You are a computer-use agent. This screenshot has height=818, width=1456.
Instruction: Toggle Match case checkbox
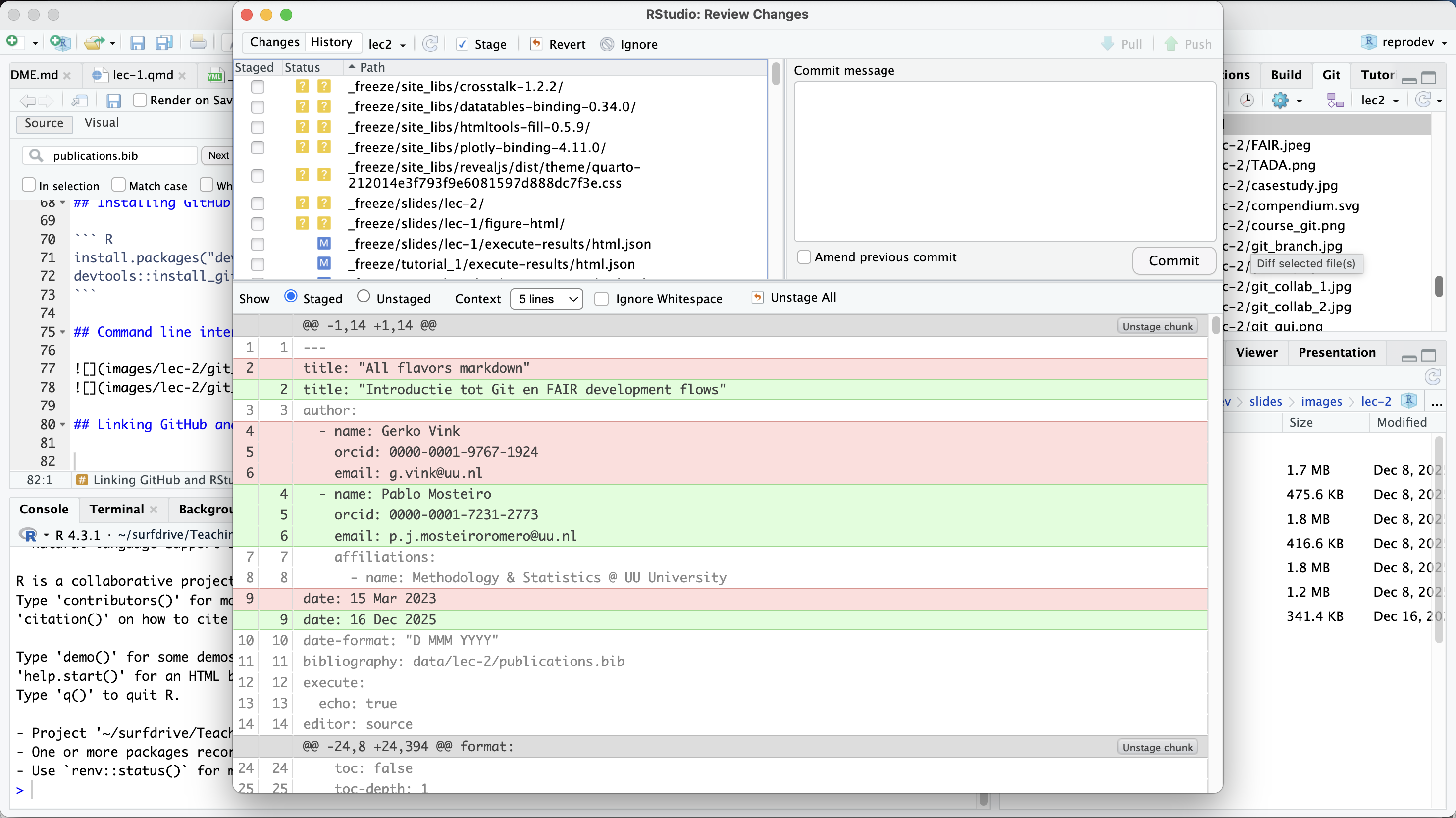coord(118,185)
